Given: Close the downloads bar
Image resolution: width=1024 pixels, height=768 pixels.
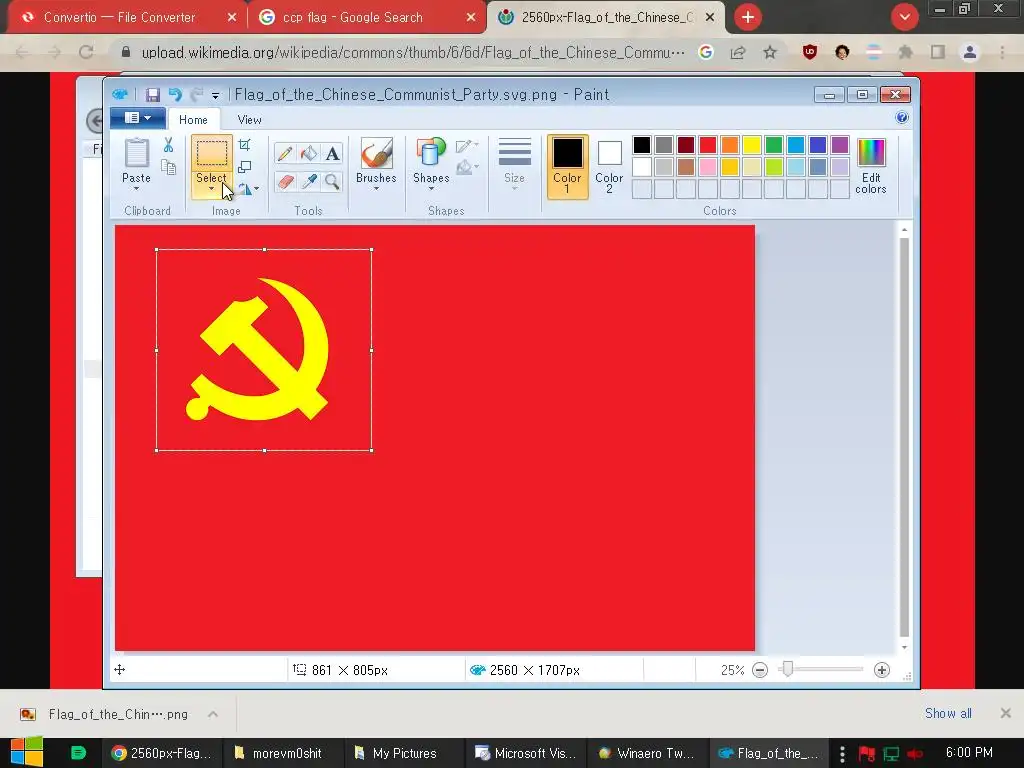Looking at the screenshot, I should [x=1006, y=713].
